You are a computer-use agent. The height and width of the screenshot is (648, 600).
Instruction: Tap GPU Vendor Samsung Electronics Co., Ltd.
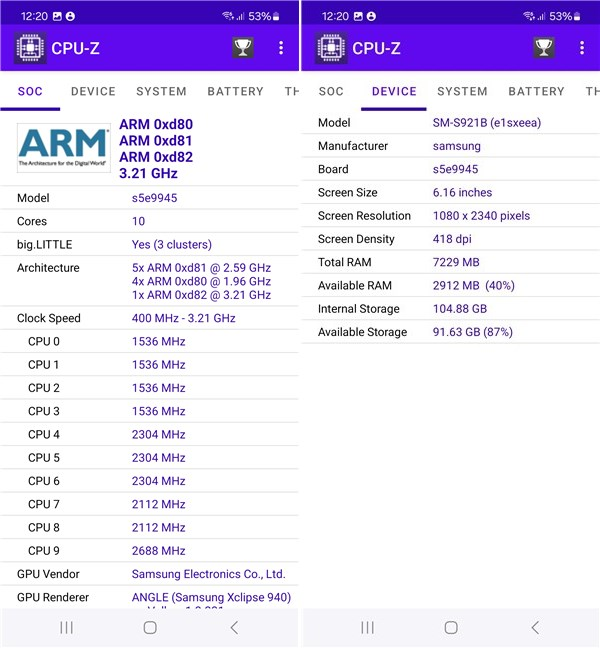pyautogui.click(x=209, y=574)
